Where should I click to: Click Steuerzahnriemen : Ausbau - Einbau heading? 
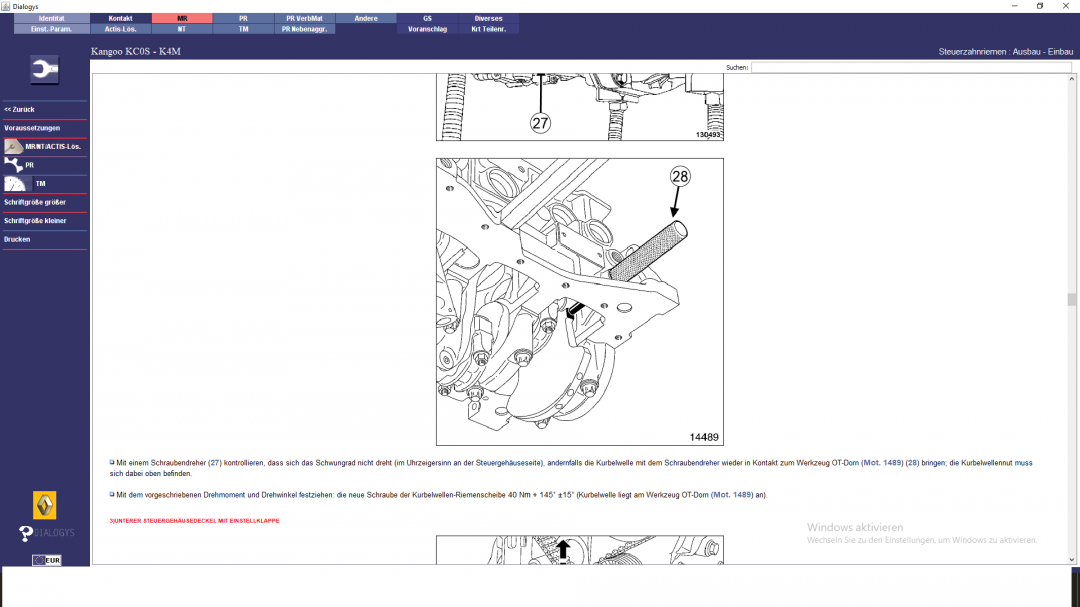coord(1006,52)
